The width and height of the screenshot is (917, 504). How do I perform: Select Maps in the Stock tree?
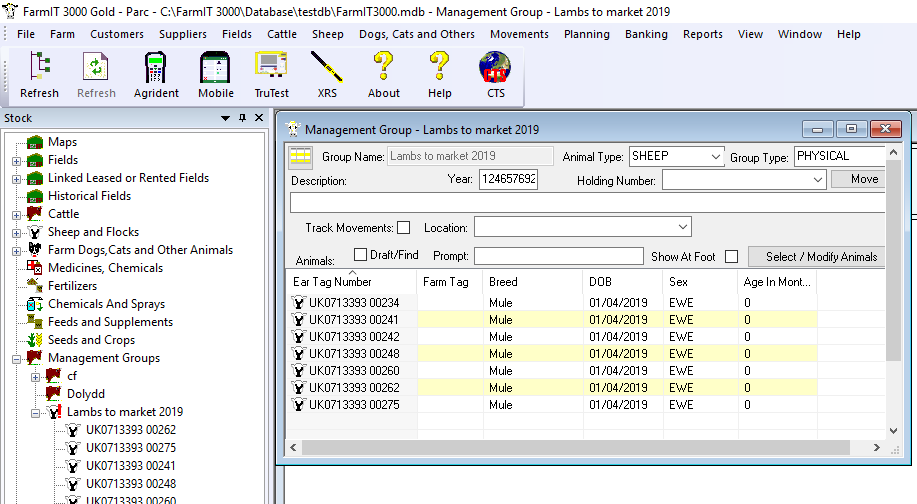[x=62, y=142]
